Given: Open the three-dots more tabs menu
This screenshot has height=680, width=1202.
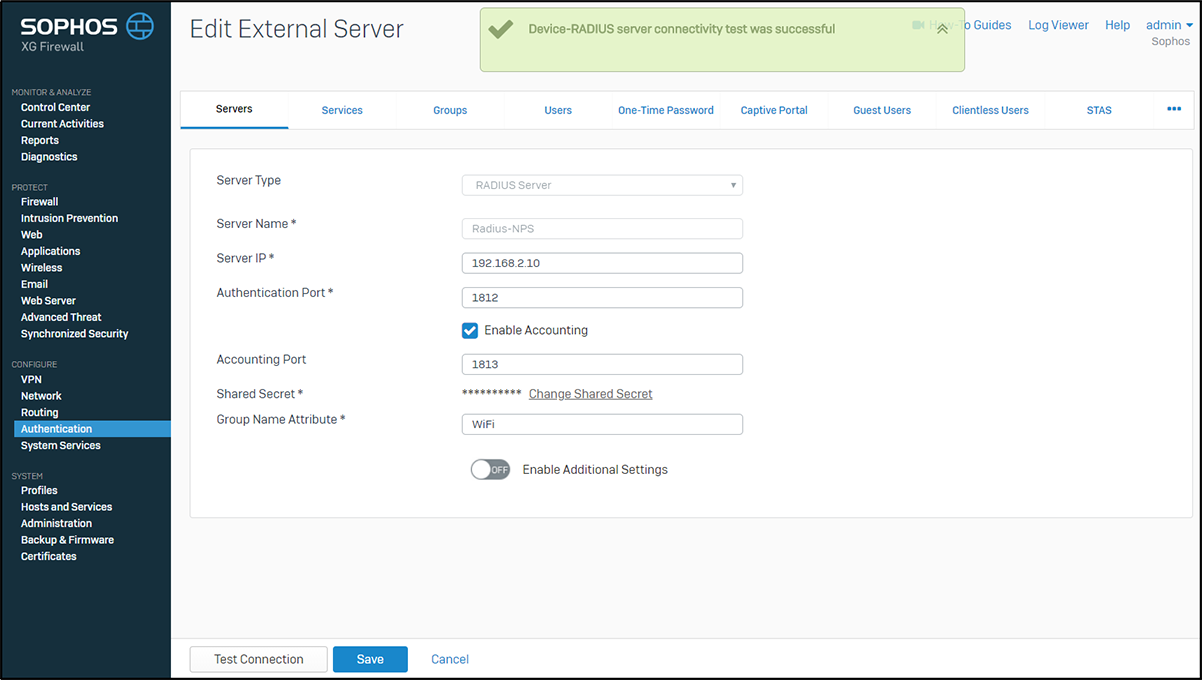Looking at the screenshot, I should pos(1174,109).
